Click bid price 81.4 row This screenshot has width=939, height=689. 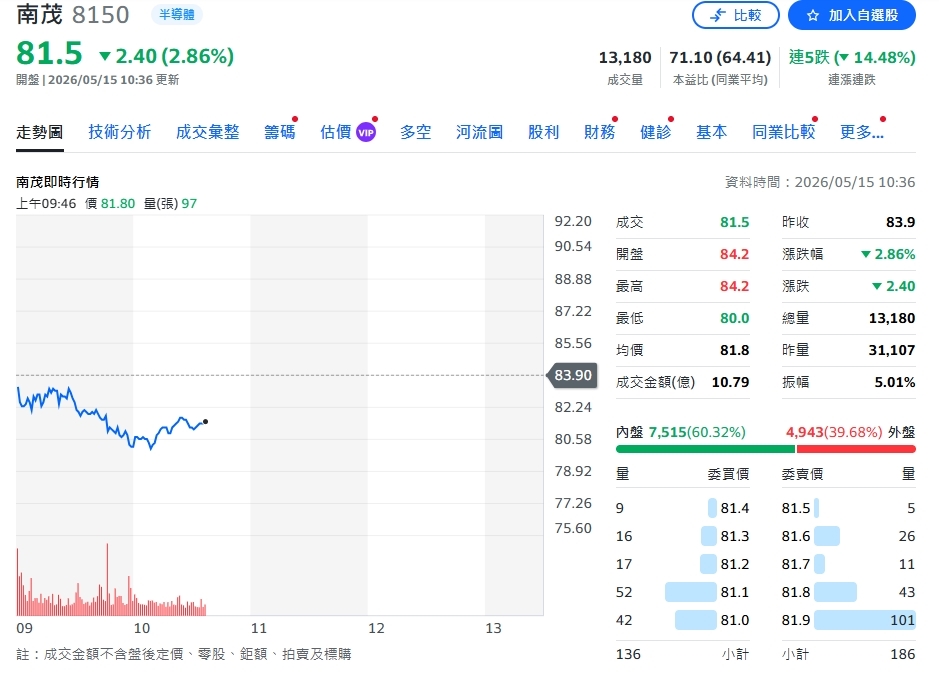pos(683,508)
